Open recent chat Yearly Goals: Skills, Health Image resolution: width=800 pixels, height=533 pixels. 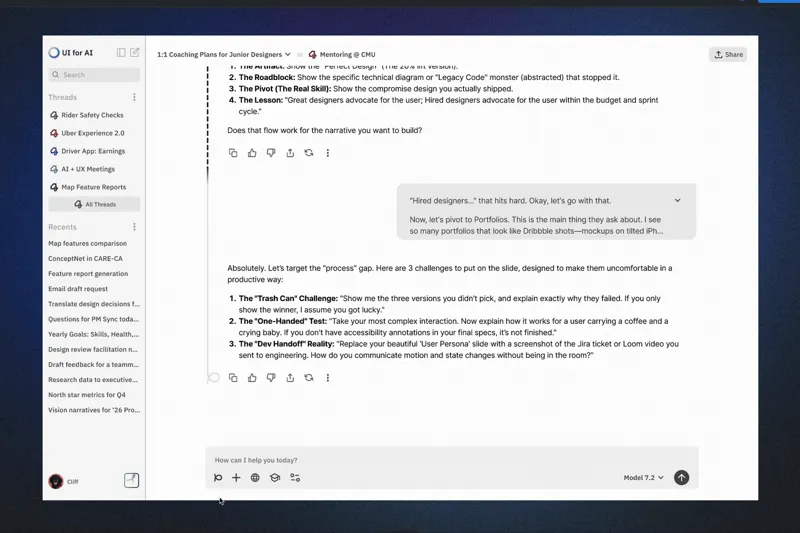pyautogui.click(x=94, y=335)
